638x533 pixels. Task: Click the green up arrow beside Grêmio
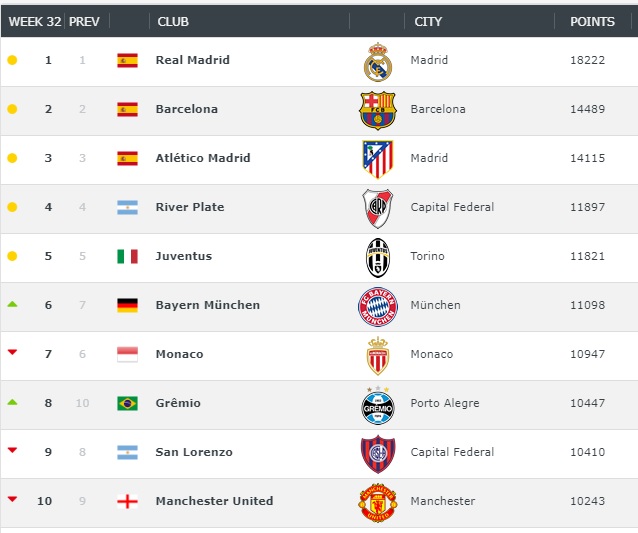point(12,402)
